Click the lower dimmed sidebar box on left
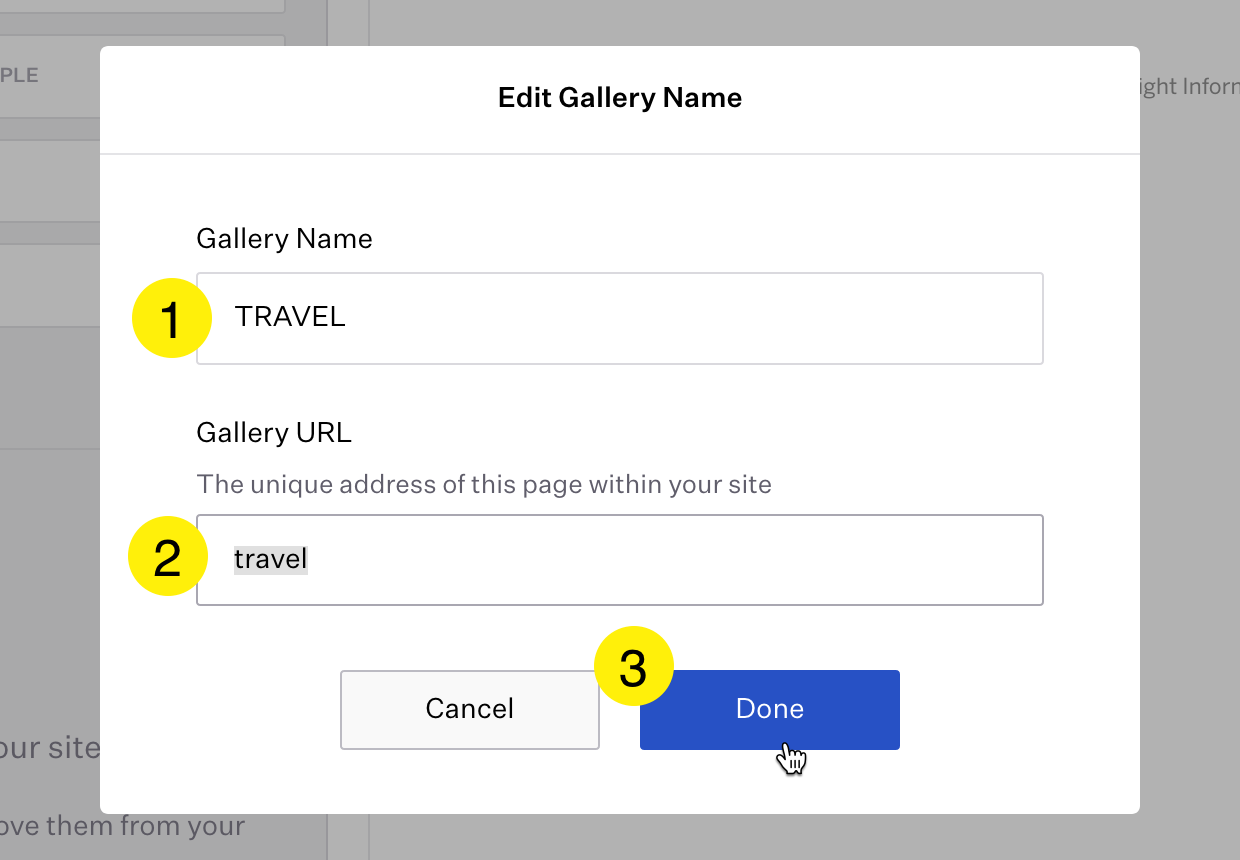The width and height of the screenshot is (1240, 860). (50, 285)
